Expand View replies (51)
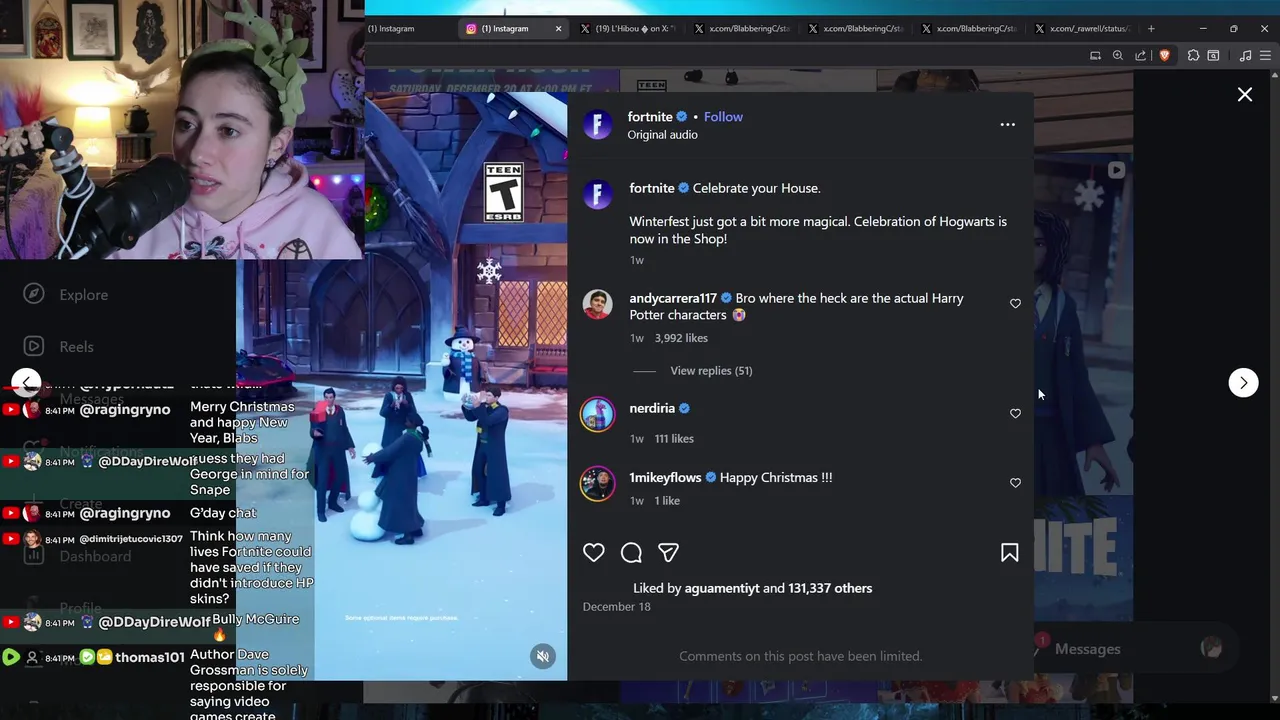 pos(711,371)
